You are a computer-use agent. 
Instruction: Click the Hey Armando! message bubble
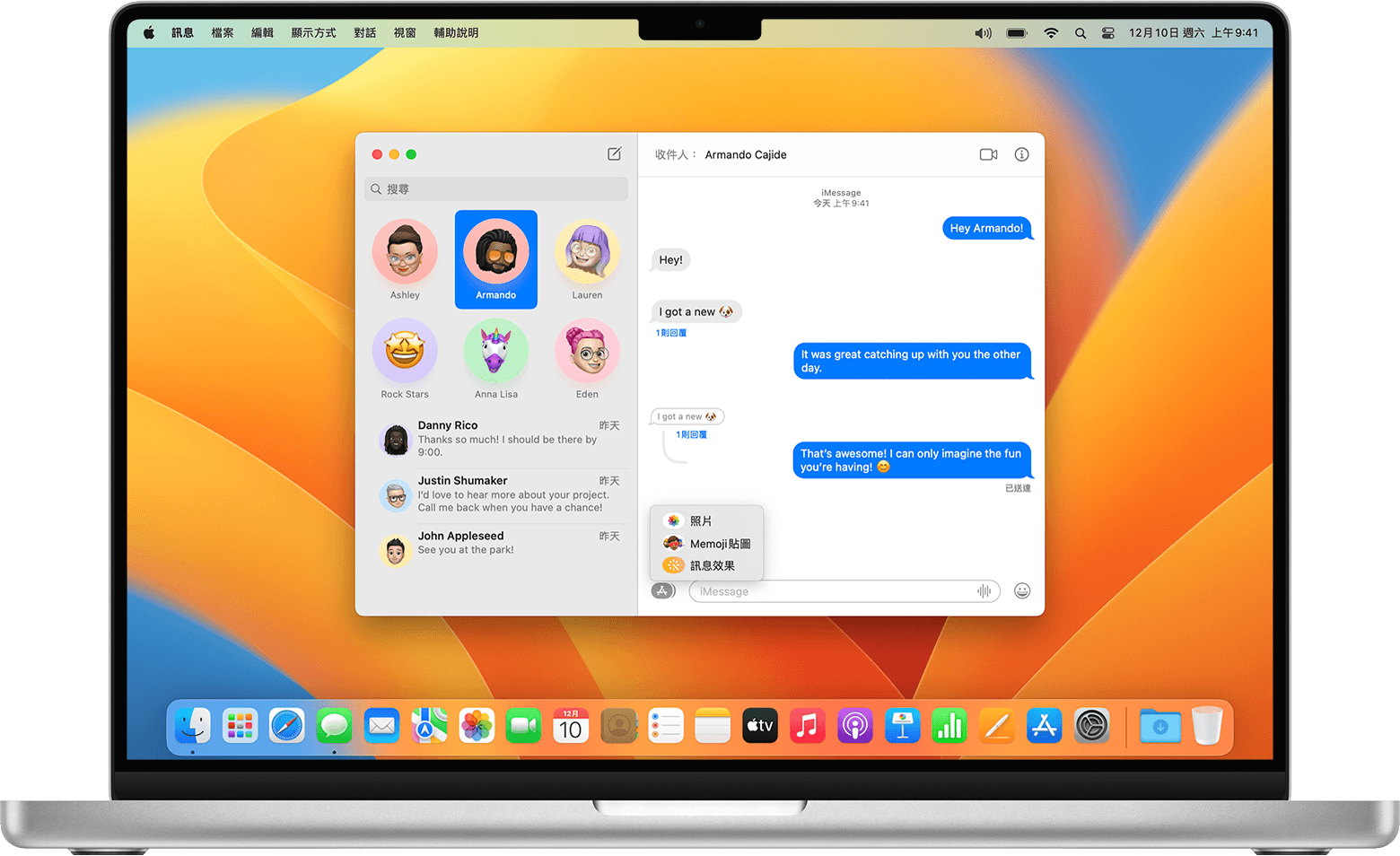[x=987, y=228]
